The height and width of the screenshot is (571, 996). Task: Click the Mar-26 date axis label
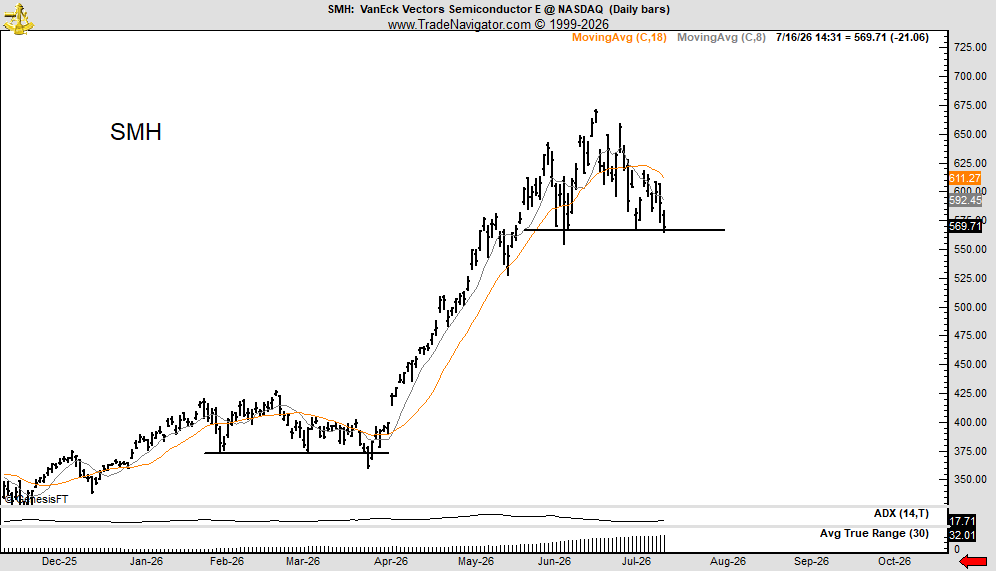(303, 561)
